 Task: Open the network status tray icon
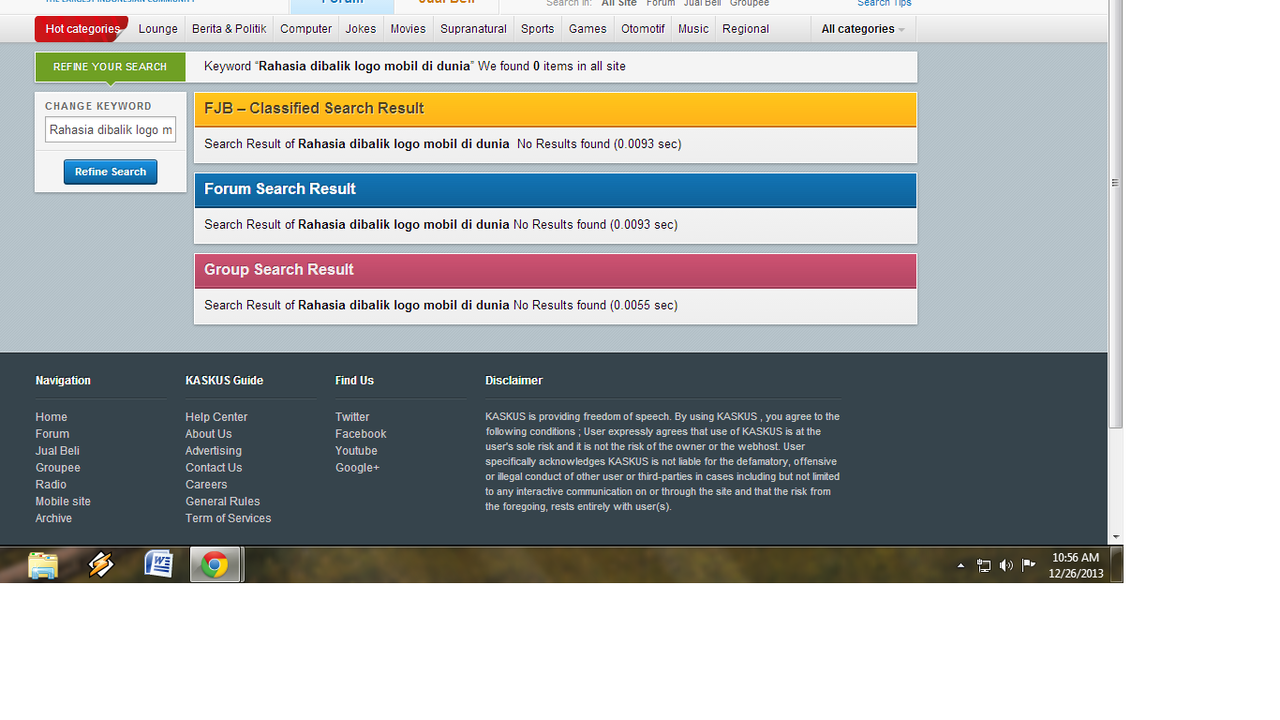[x=984, y=566]
